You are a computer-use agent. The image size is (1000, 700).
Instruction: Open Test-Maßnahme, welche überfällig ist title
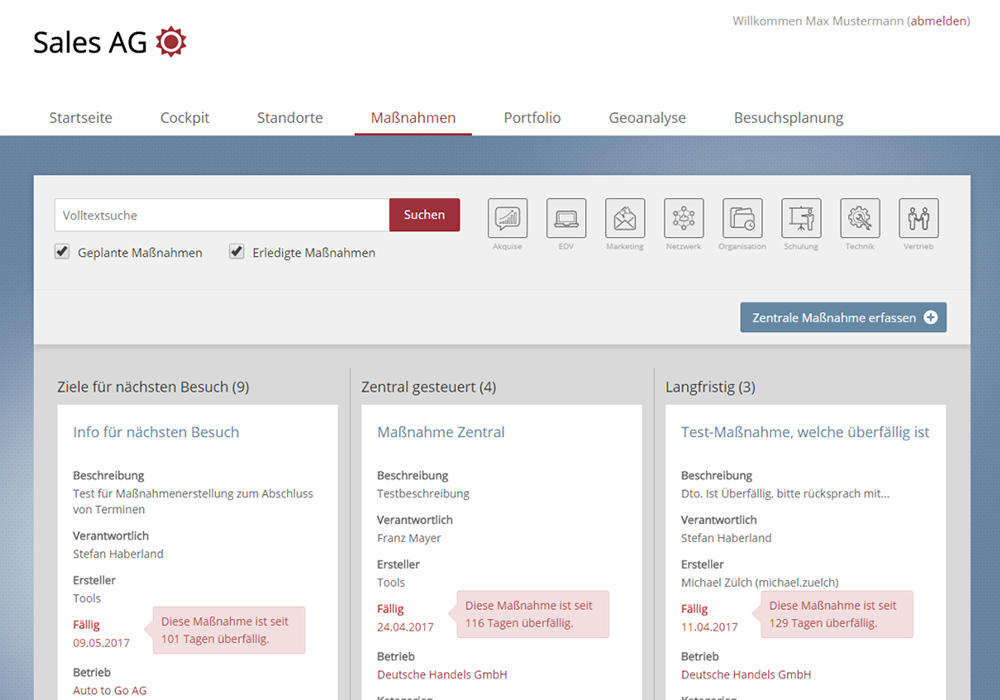pos(805,432)
